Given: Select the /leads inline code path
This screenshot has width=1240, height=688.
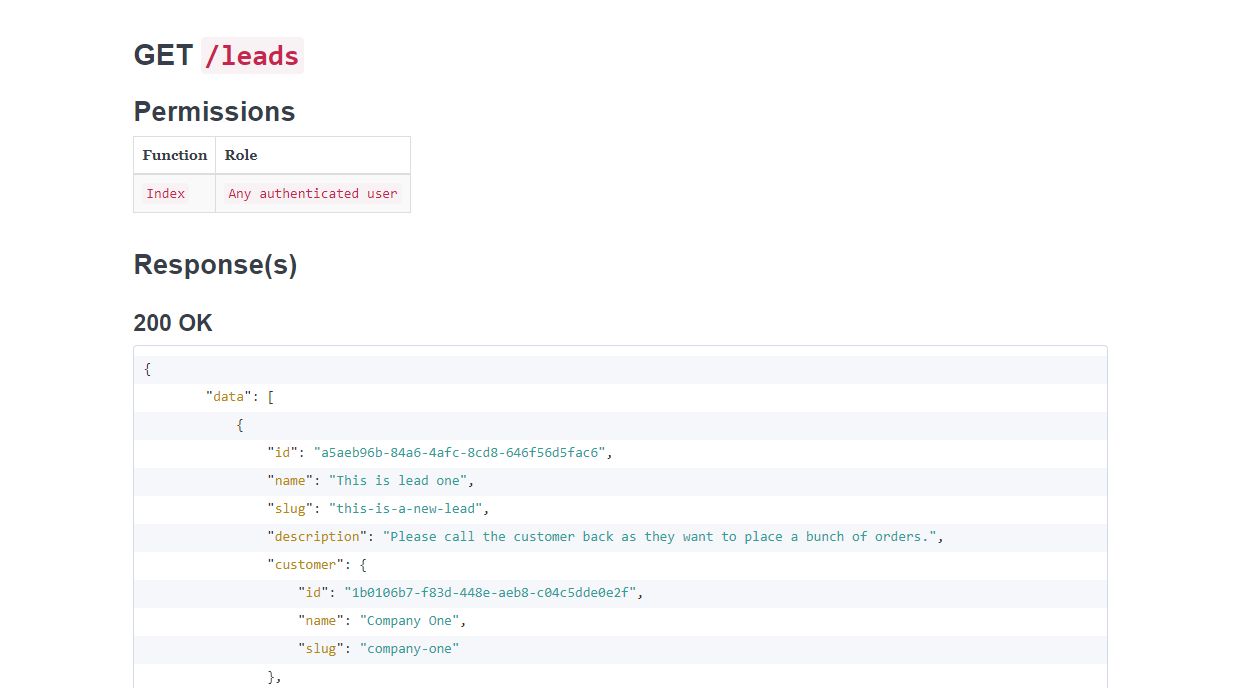Looking at the screenshot, I should (x=252, y=56).
